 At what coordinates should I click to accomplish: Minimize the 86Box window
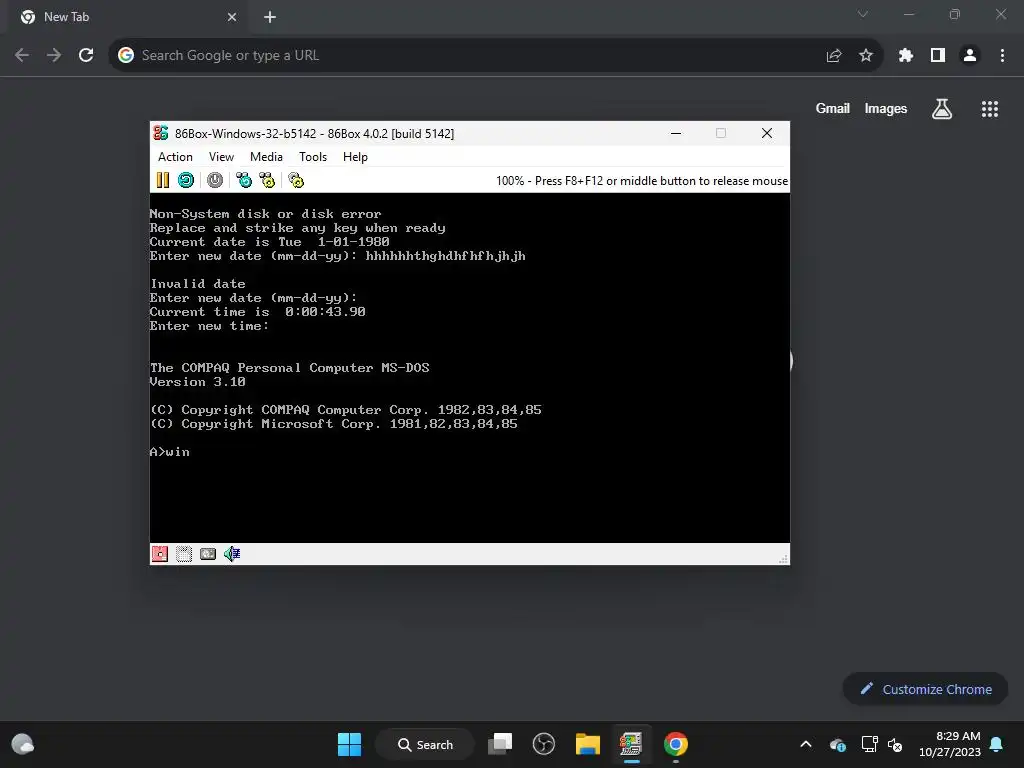point(676,133)
